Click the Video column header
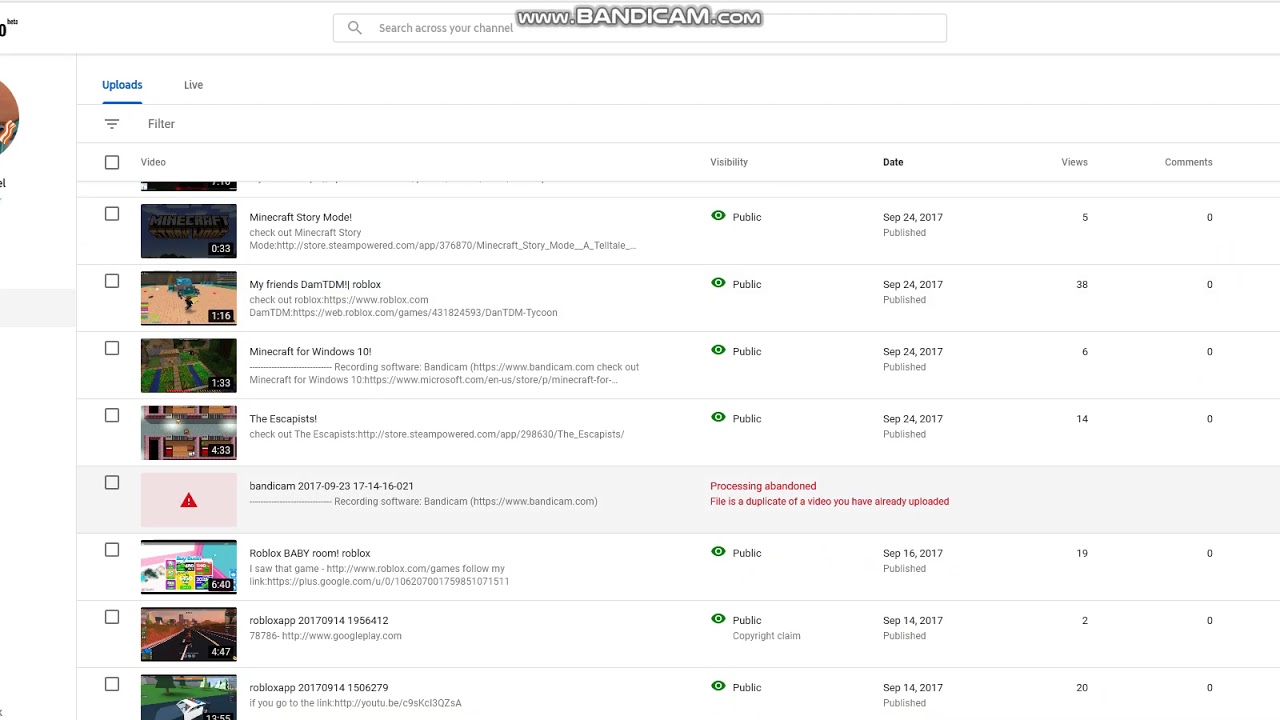This screenshot has height=720, width=1280. click(x=153, y=162)
